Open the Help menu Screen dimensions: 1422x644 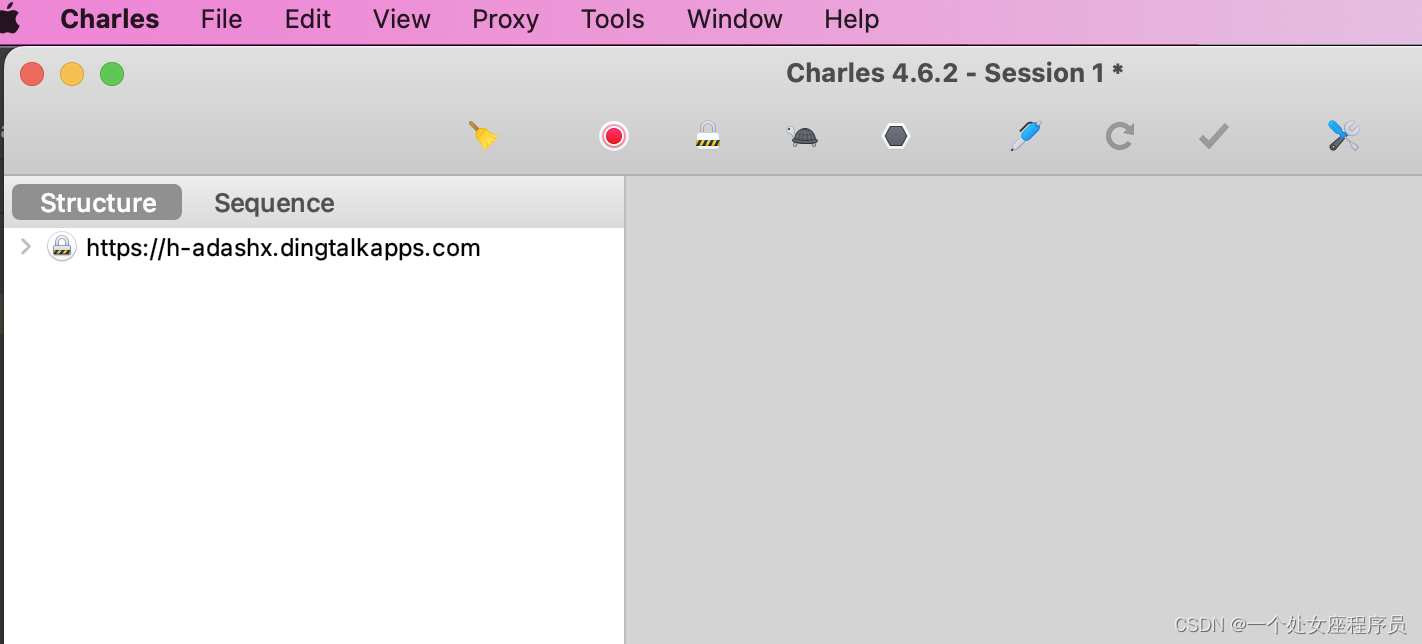pos(852,19)
